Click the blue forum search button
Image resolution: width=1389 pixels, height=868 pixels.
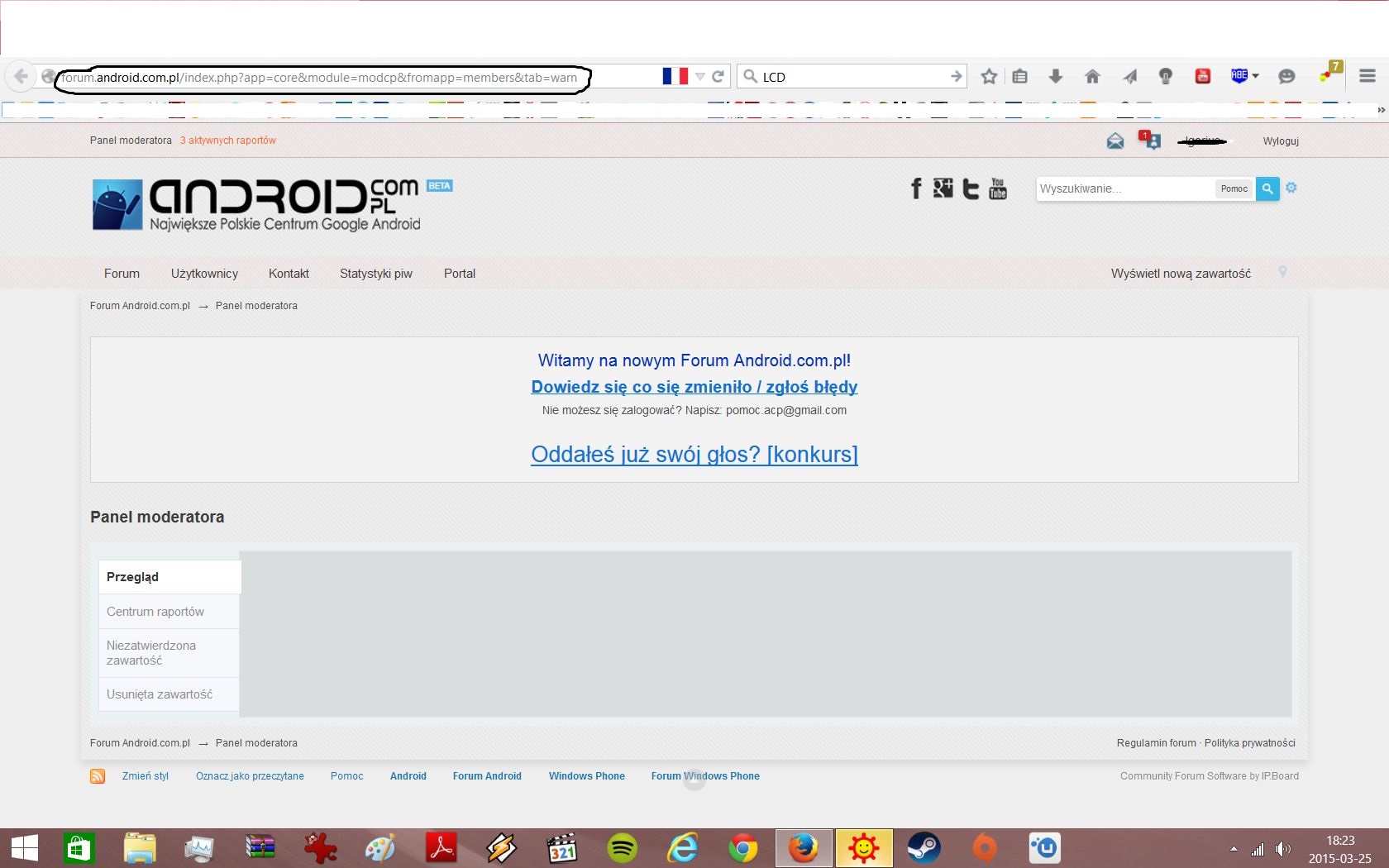[1267, 188]
